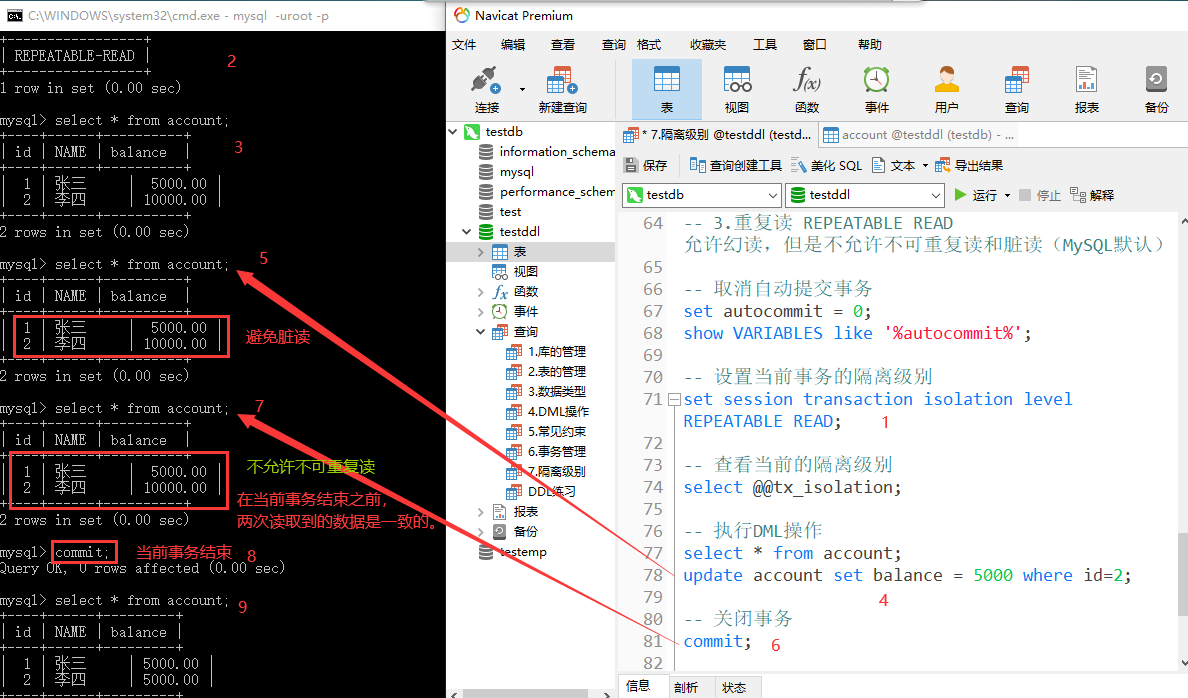Click the 停止 stop button
Viewport: 1188px width, 698px height.
pos(1040,195)
